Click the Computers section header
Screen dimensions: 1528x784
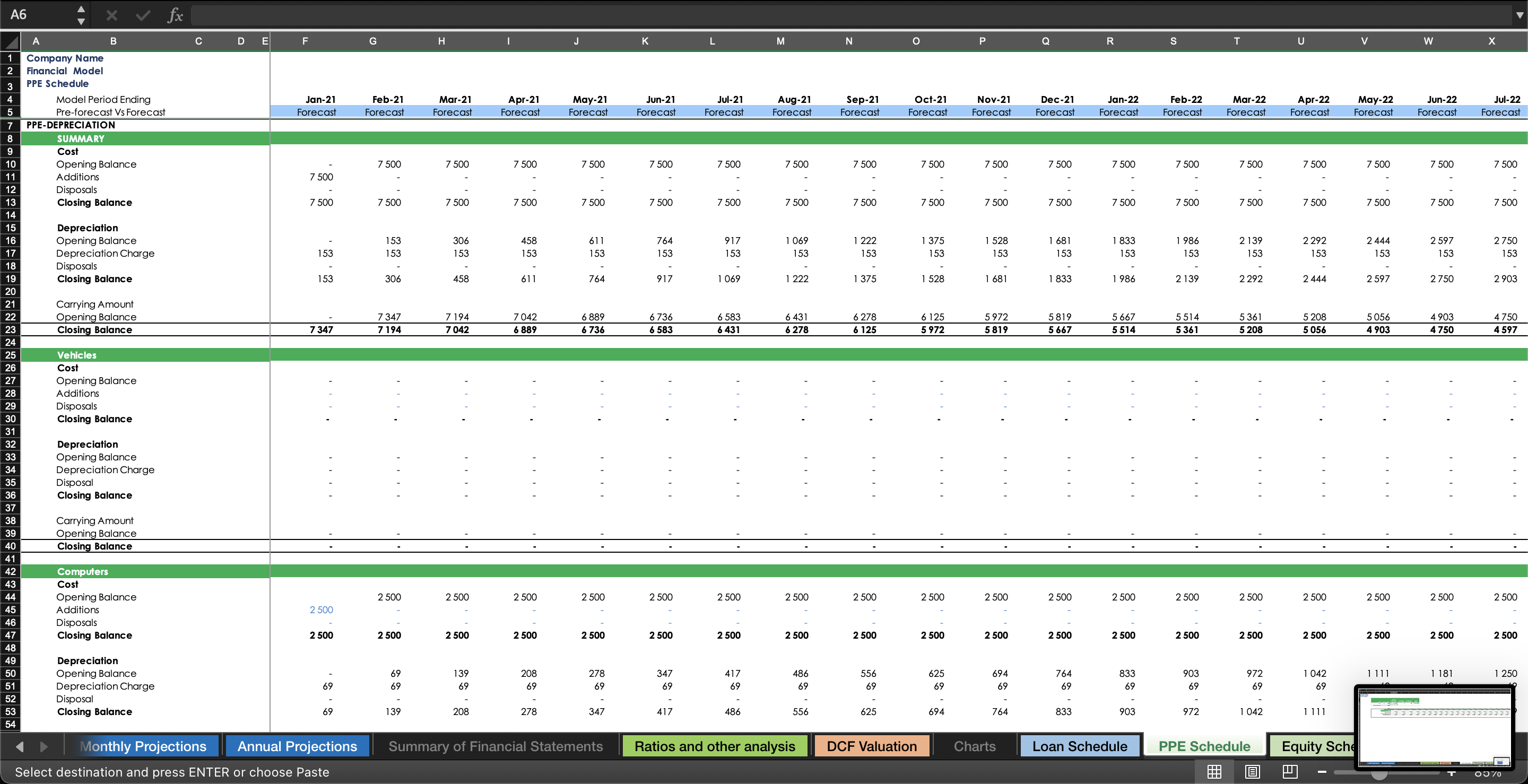pos(82,572)
